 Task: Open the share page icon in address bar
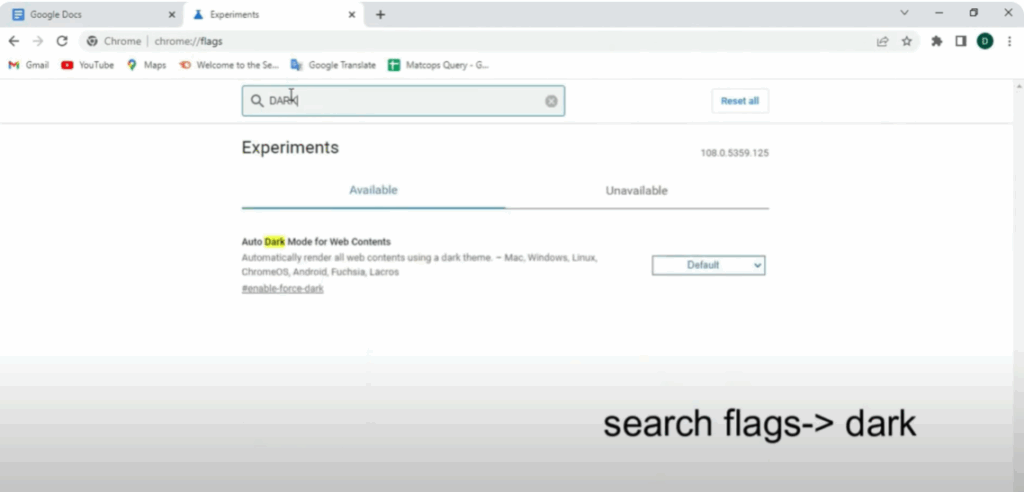coord(883,41)
